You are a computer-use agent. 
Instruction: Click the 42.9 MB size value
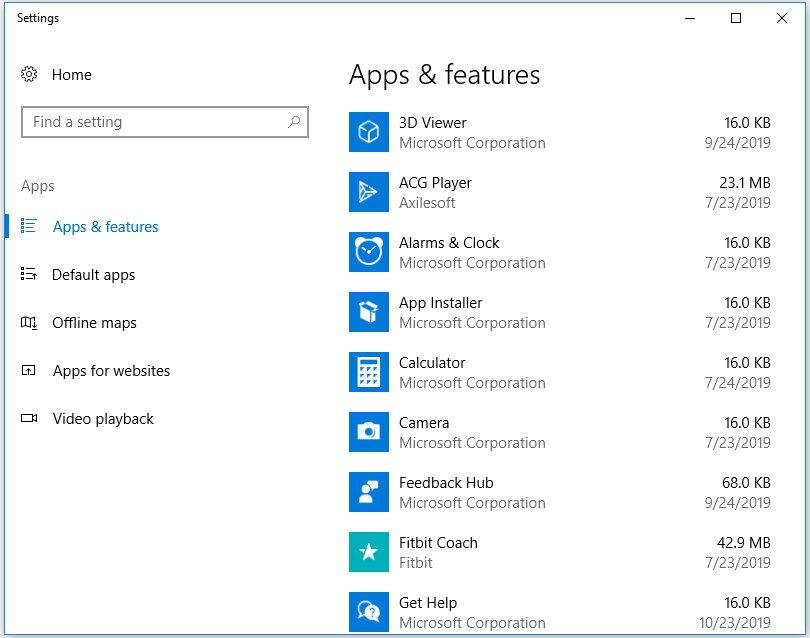pos(744,543)
